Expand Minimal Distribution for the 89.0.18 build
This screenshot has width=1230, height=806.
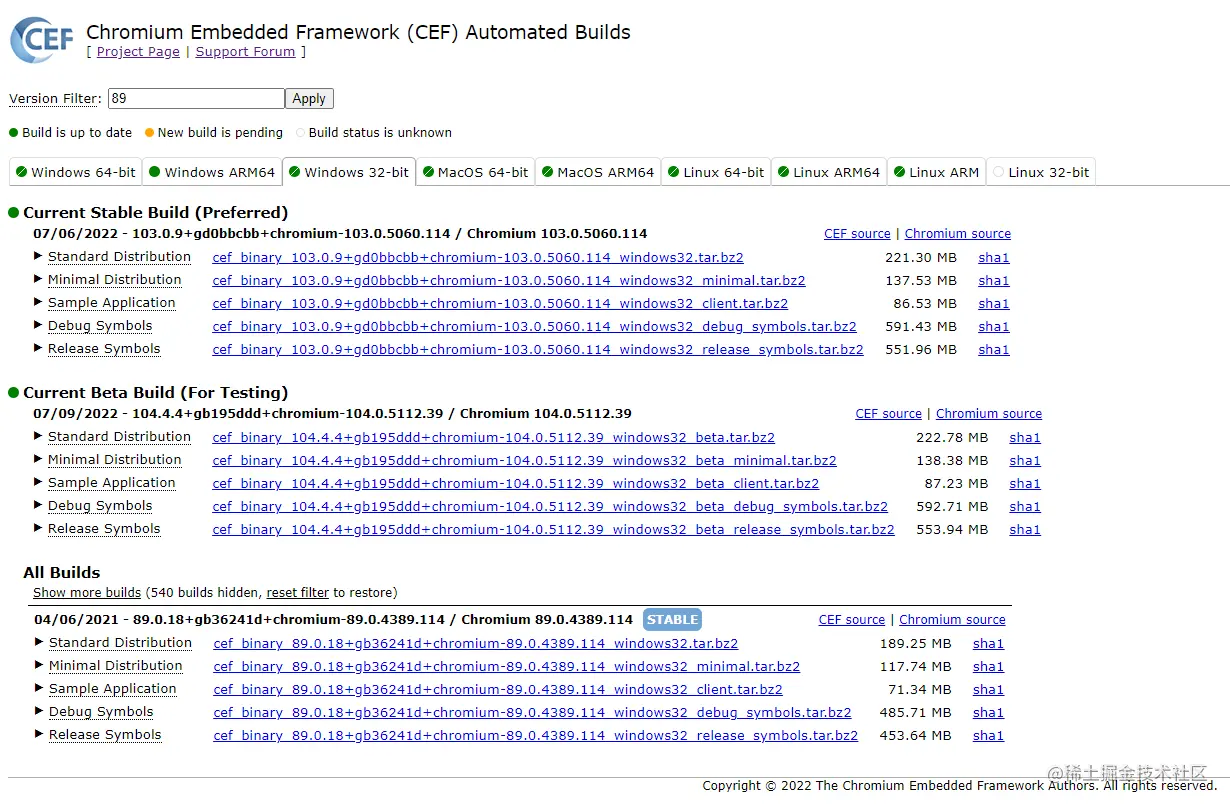point(116,666)
